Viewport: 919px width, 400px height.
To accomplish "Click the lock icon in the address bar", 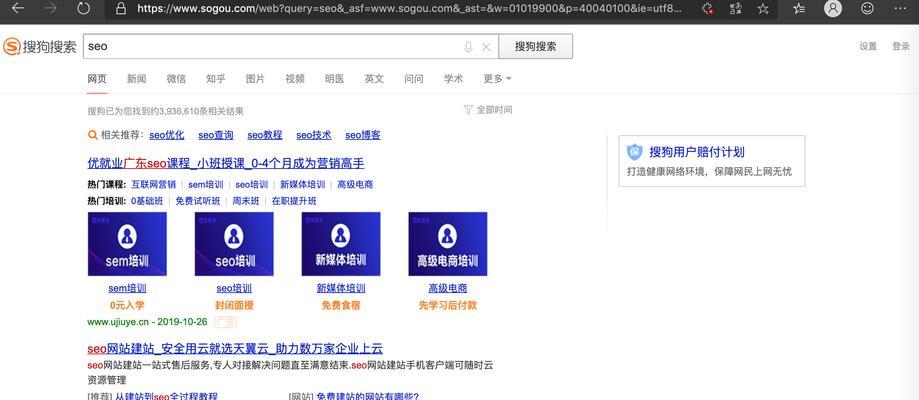I will tap(121, 9).
